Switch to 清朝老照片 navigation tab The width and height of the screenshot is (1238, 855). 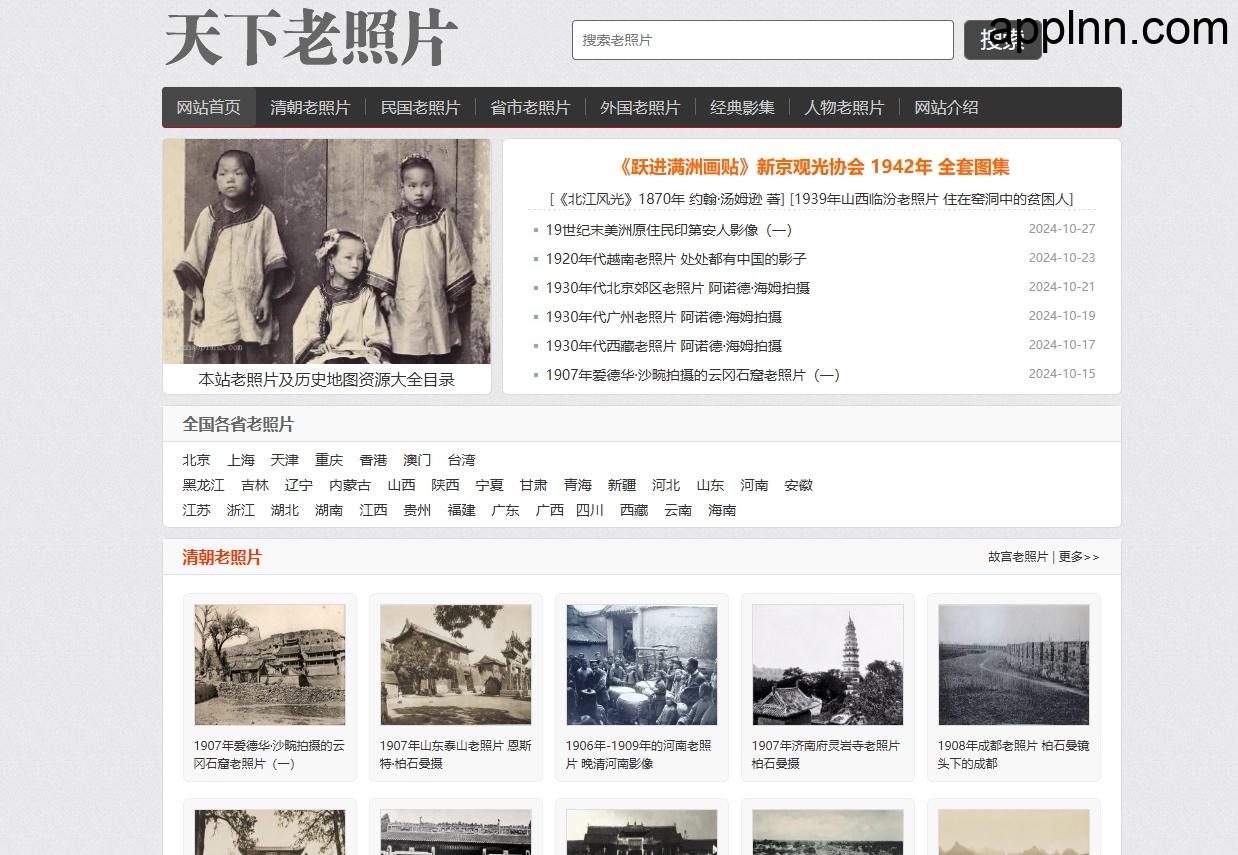tap(310, 107)
